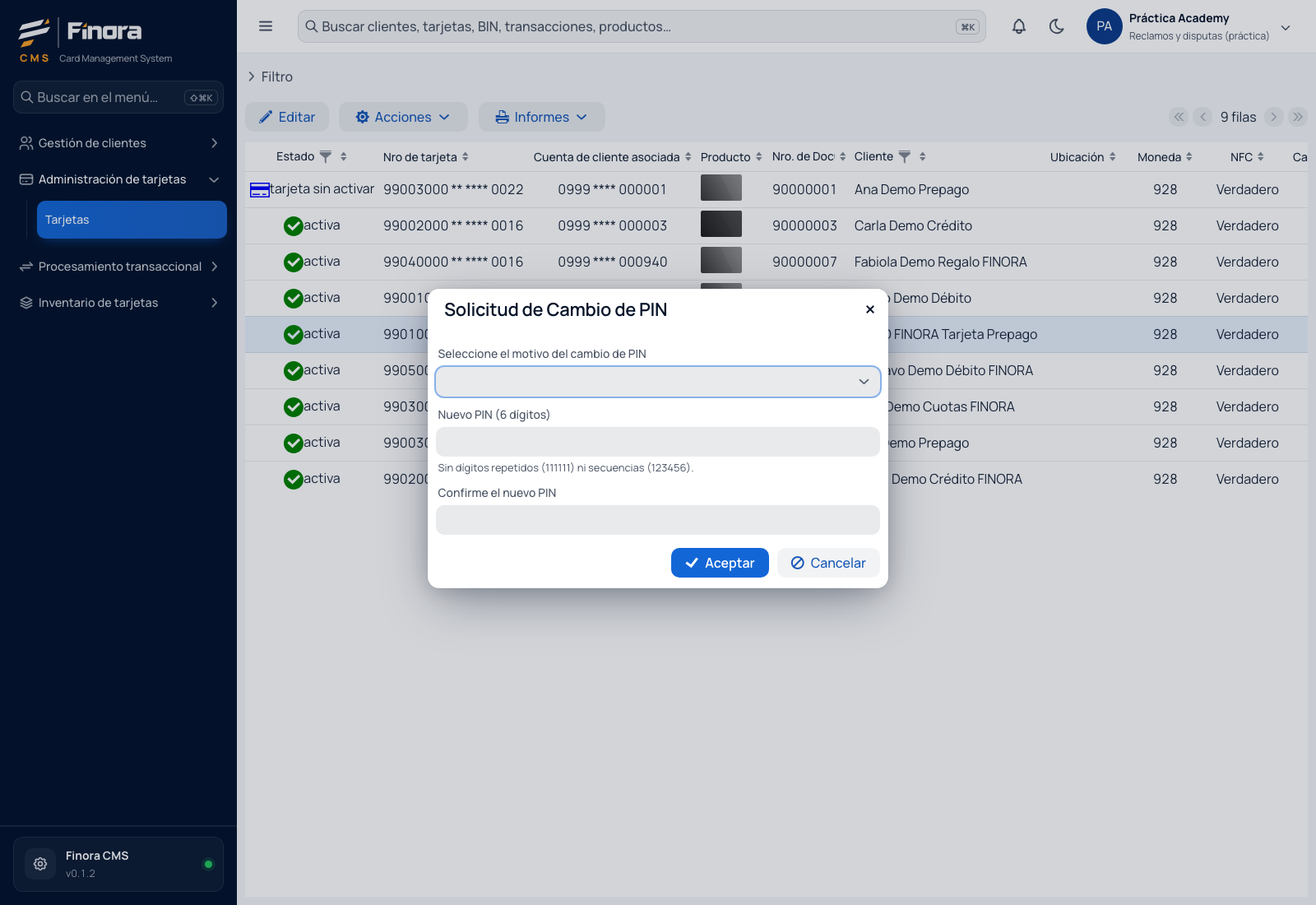Toggle dark mode with the moon icon
Screen dimensions: 1316x905
click(1057, 26)
